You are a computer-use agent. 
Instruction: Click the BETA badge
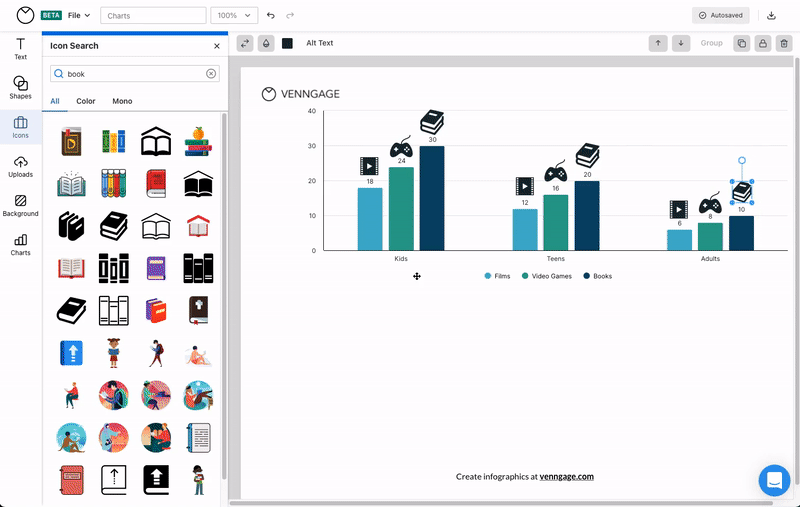51,15
